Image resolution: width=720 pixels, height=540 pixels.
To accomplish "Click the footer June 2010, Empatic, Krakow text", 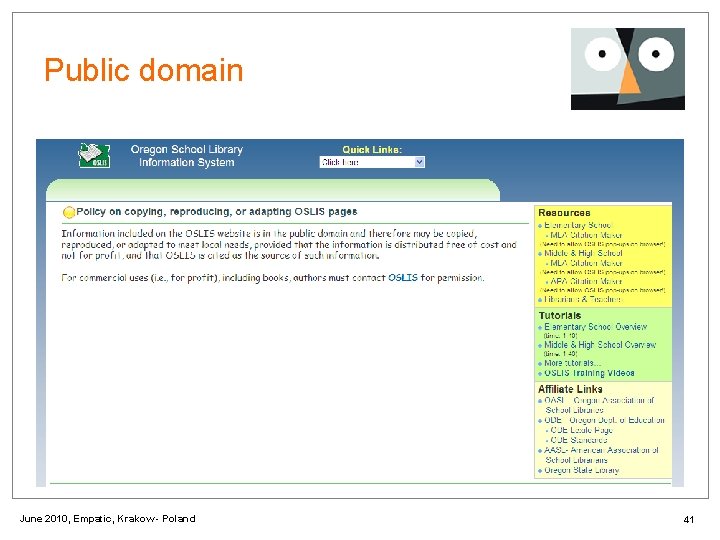I will [x=107, y=519].
